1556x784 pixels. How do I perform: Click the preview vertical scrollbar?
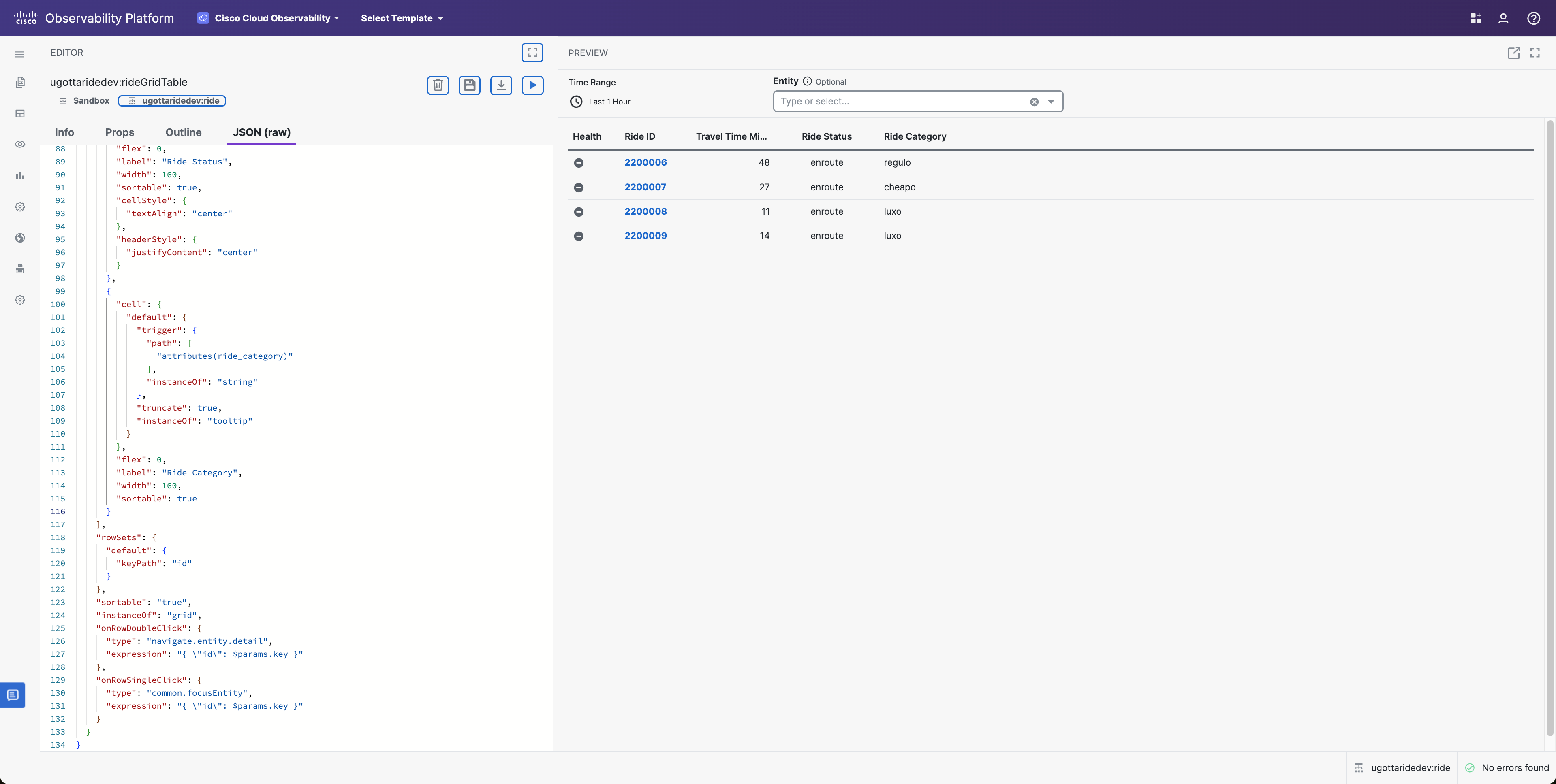pos(1550,422)
